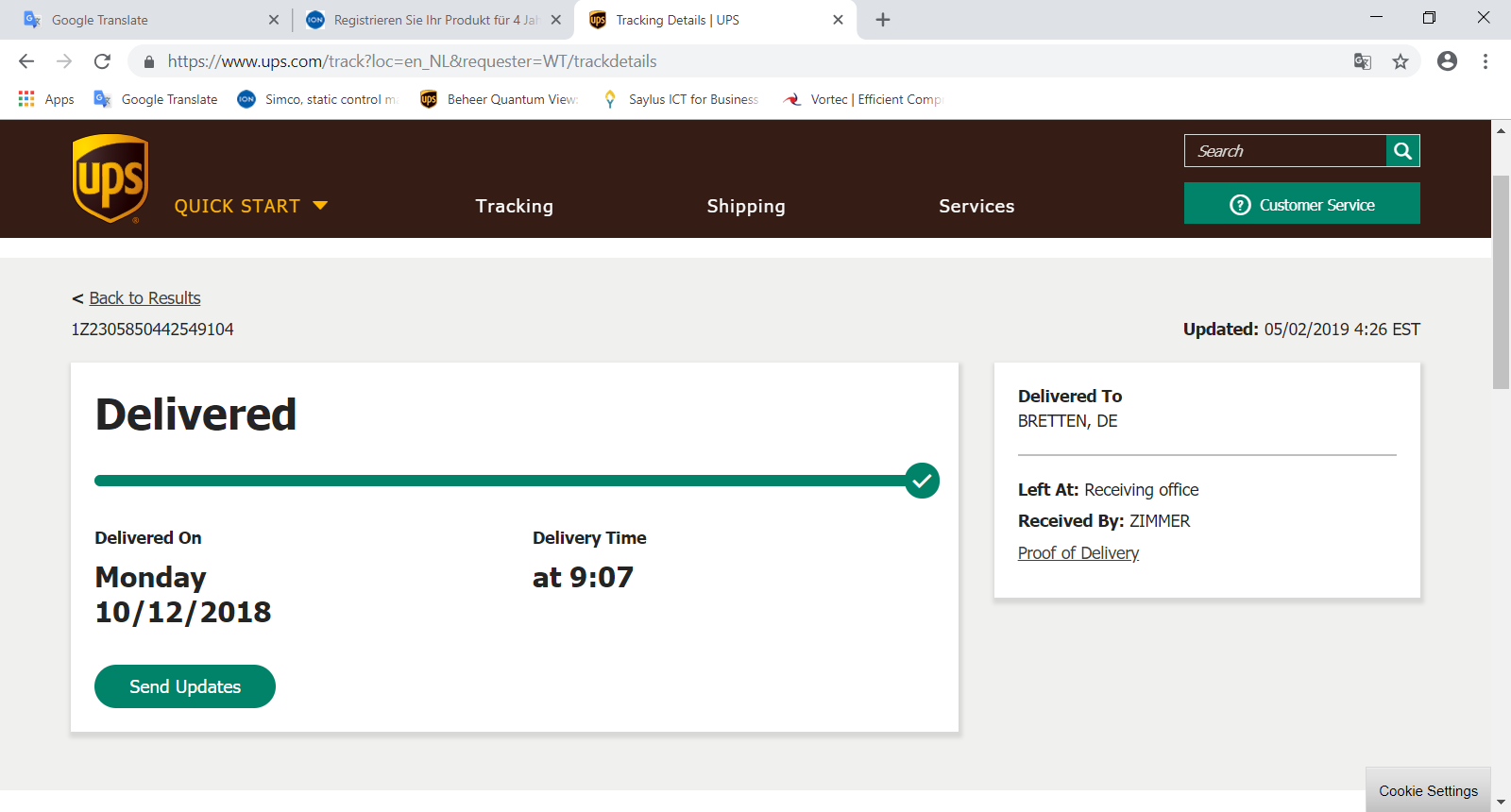1511x812 pixels.
Task: Click the Send Updates button
Action: [x=185, y=686]
